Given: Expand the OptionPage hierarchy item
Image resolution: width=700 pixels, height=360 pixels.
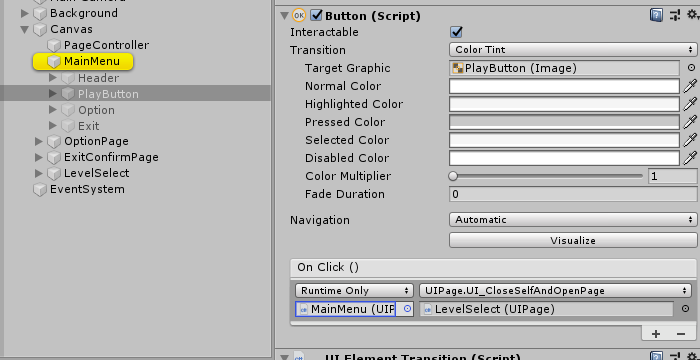Looking at the screenshot, I should point(39,142).
